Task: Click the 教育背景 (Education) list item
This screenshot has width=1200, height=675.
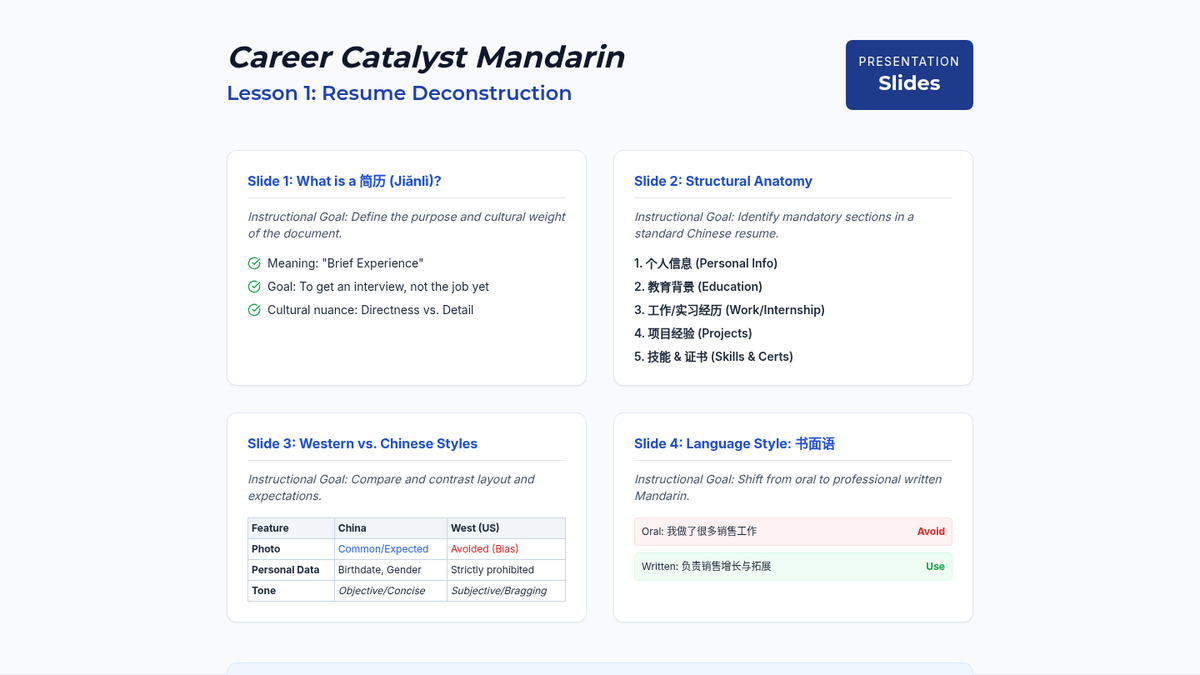Action: click(x=698, y=287)
